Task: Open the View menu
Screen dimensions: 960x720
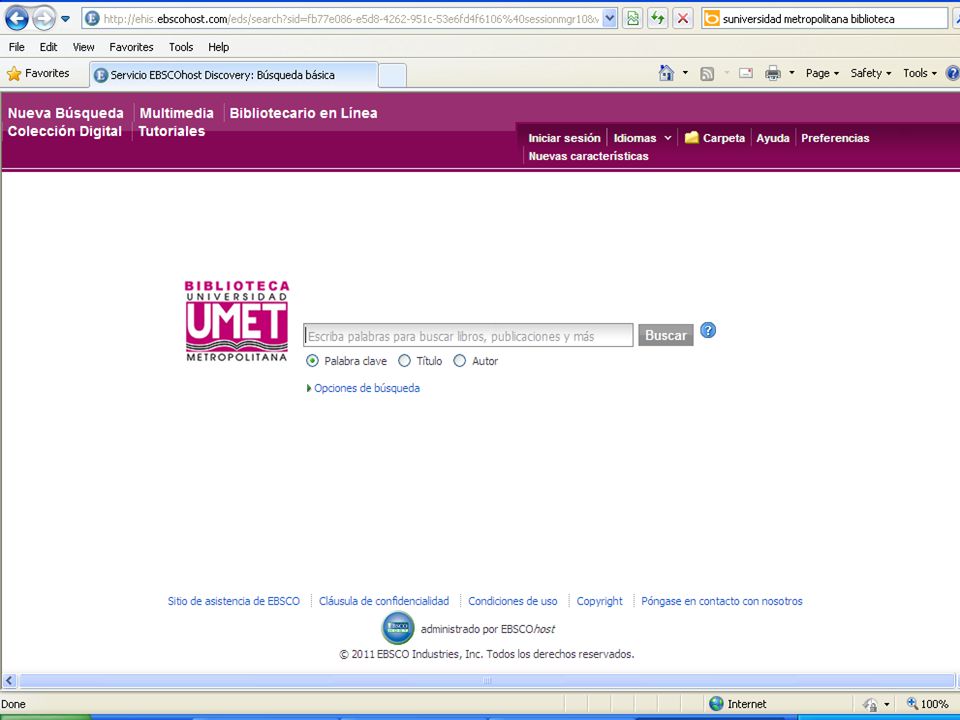Action: pos(83,47)
